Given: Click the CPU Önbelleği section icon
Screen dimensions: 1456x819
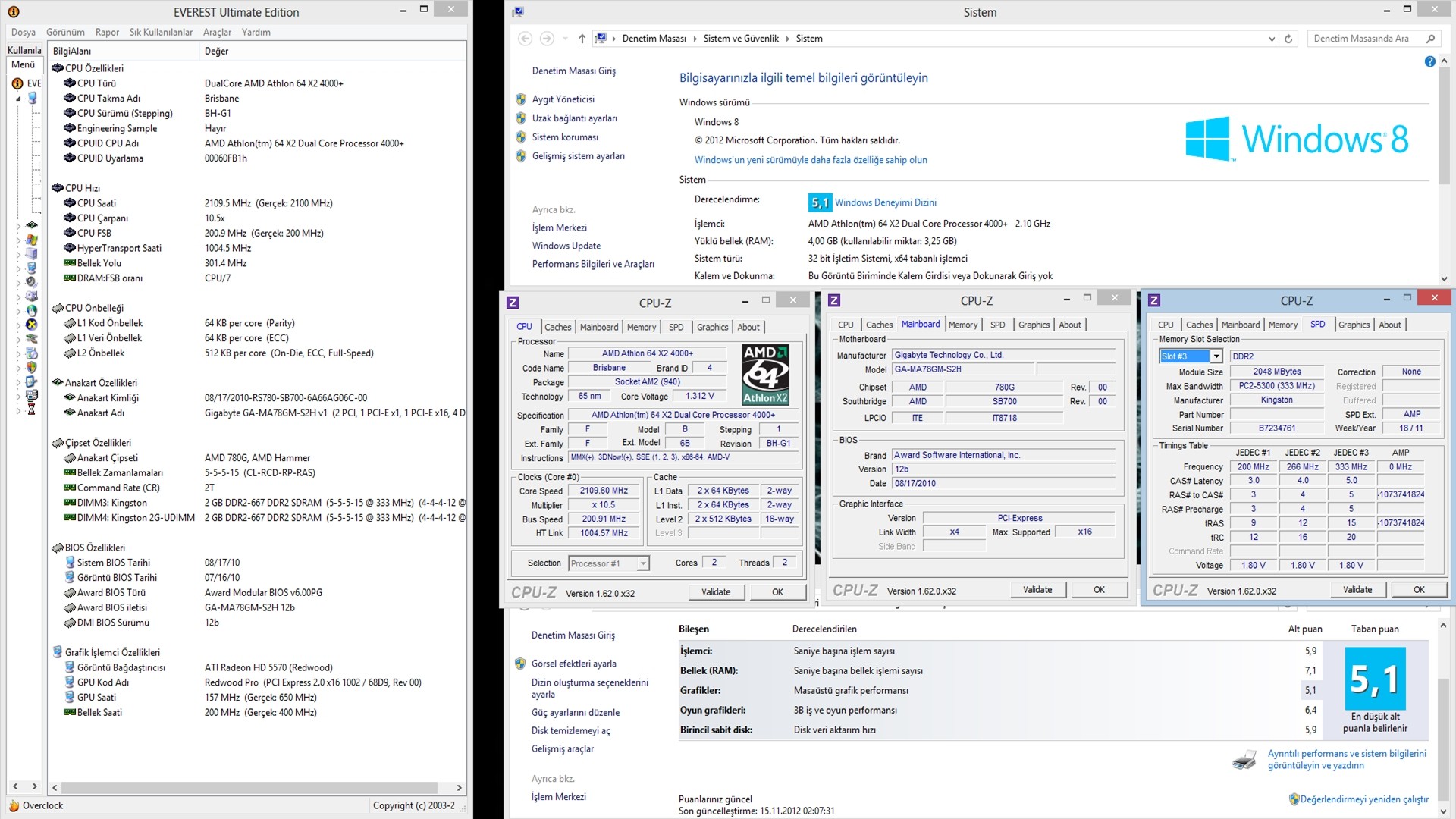Looking at the screenshot, I should click(58, 308).
